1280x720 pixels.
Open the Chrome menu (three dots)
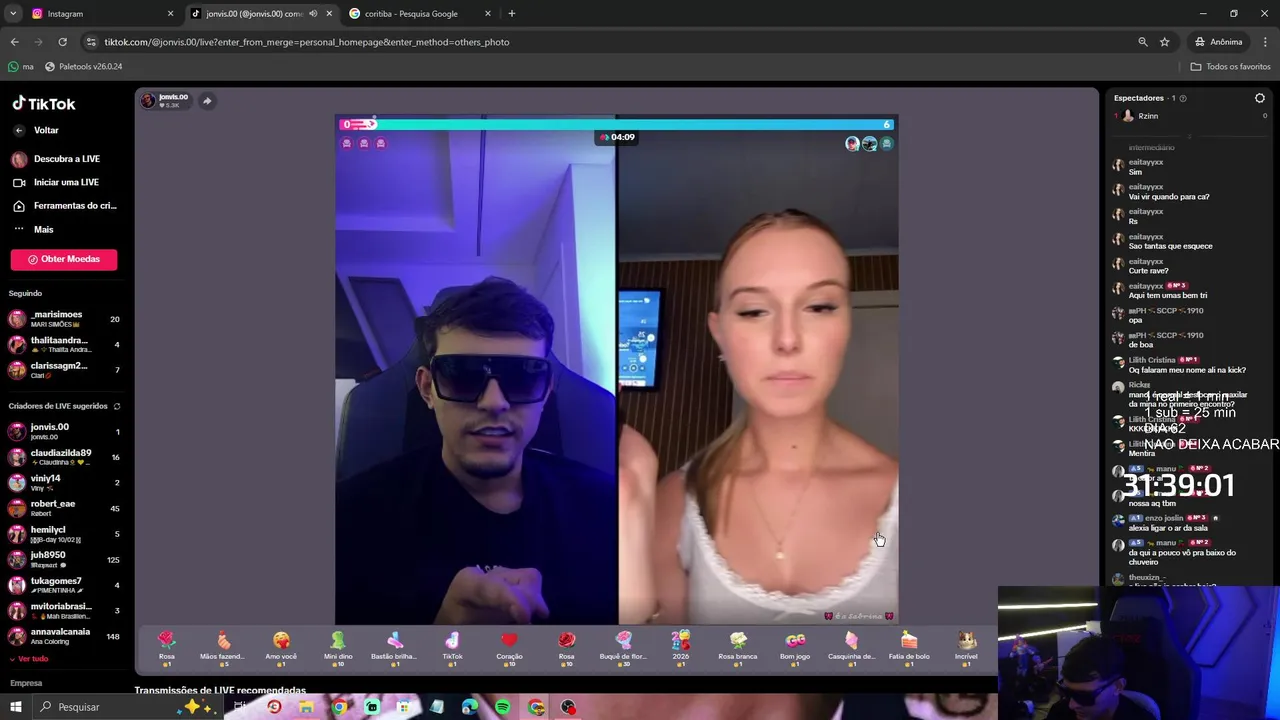click(1266, 42)
